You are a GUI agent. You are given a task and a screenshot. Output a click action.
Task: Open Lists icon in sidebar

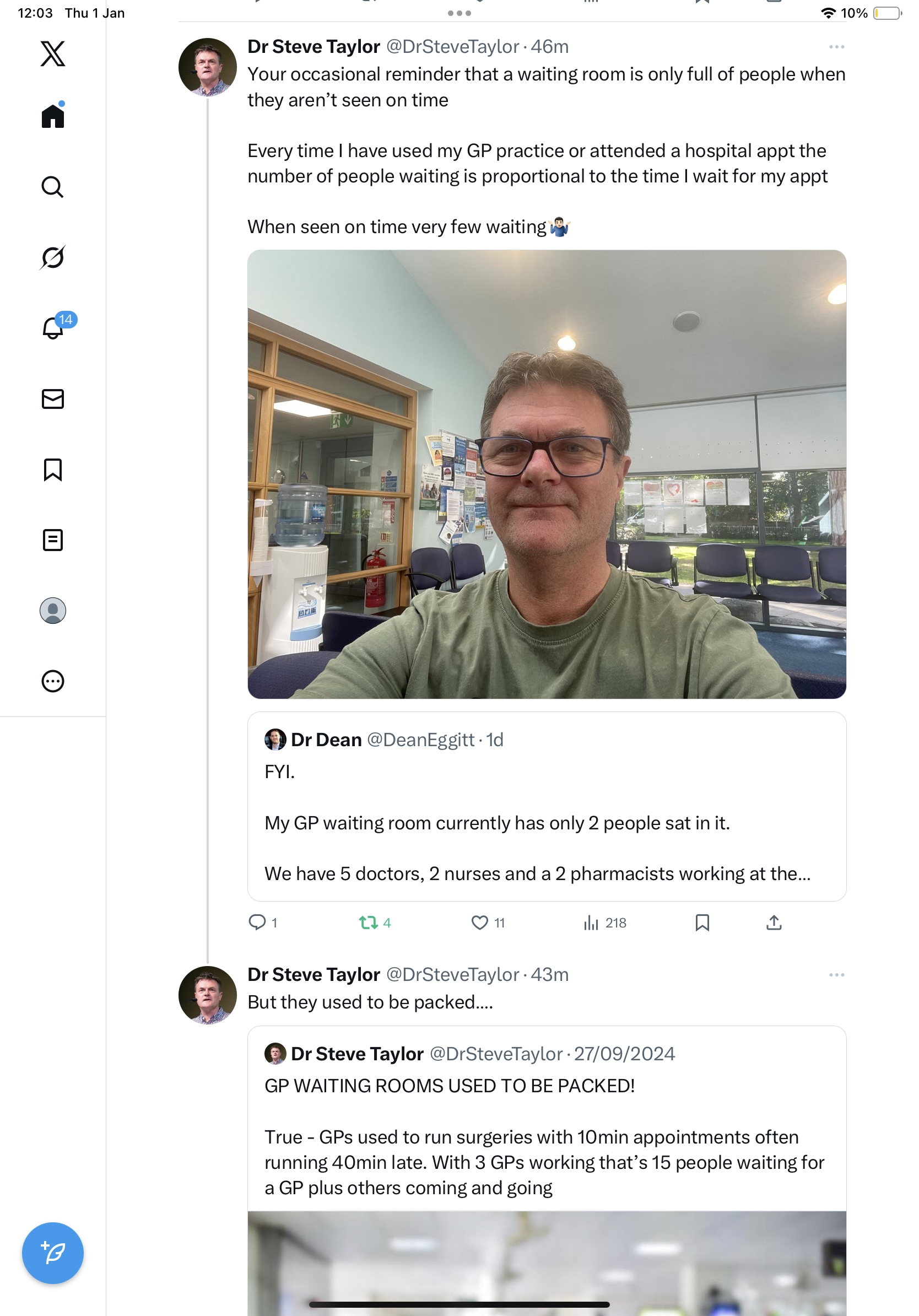coord(53,540)
